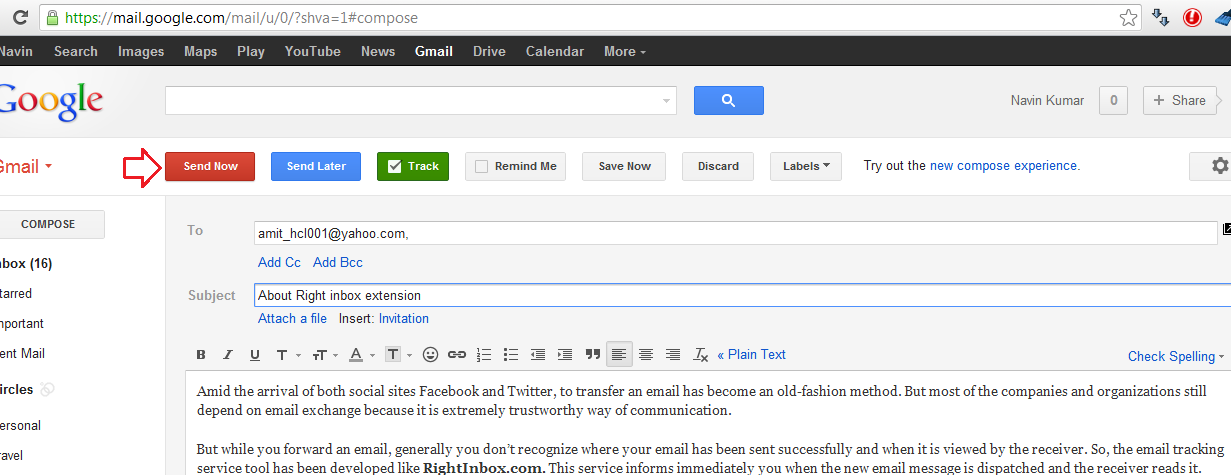Open the text color picker
Viewport: 1231px width, 475px height.
coord(362,355)
